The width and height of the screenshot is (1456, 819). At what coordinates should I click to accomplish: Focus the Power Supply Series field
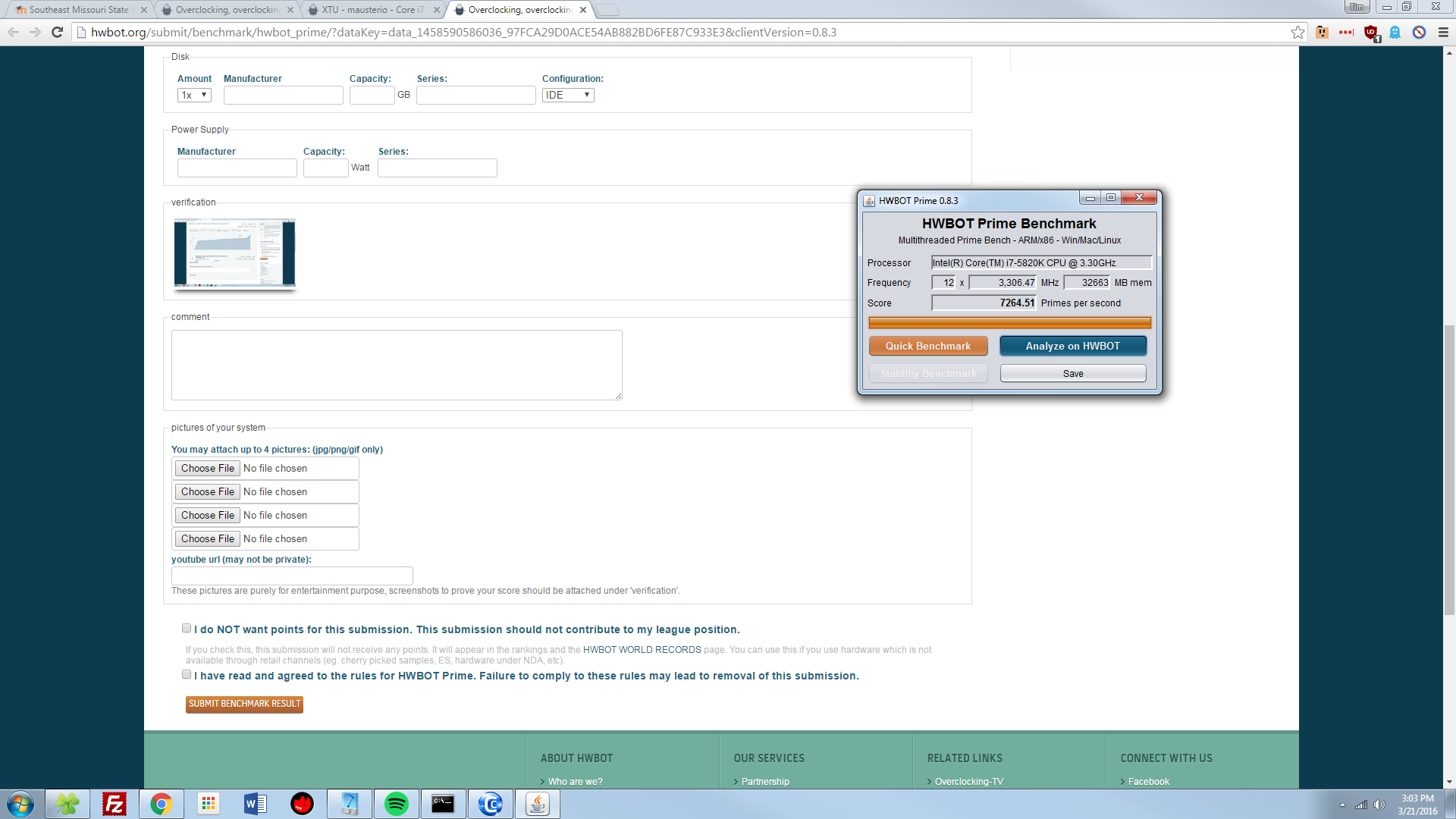click(438, 168)
